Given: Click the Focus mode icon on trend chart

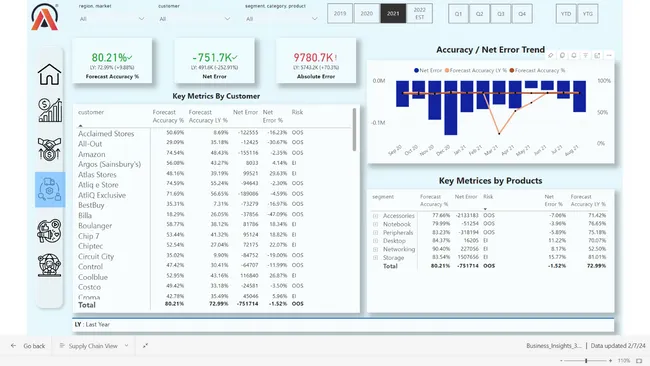Looking at the screenshot, I should pos(597,55).
